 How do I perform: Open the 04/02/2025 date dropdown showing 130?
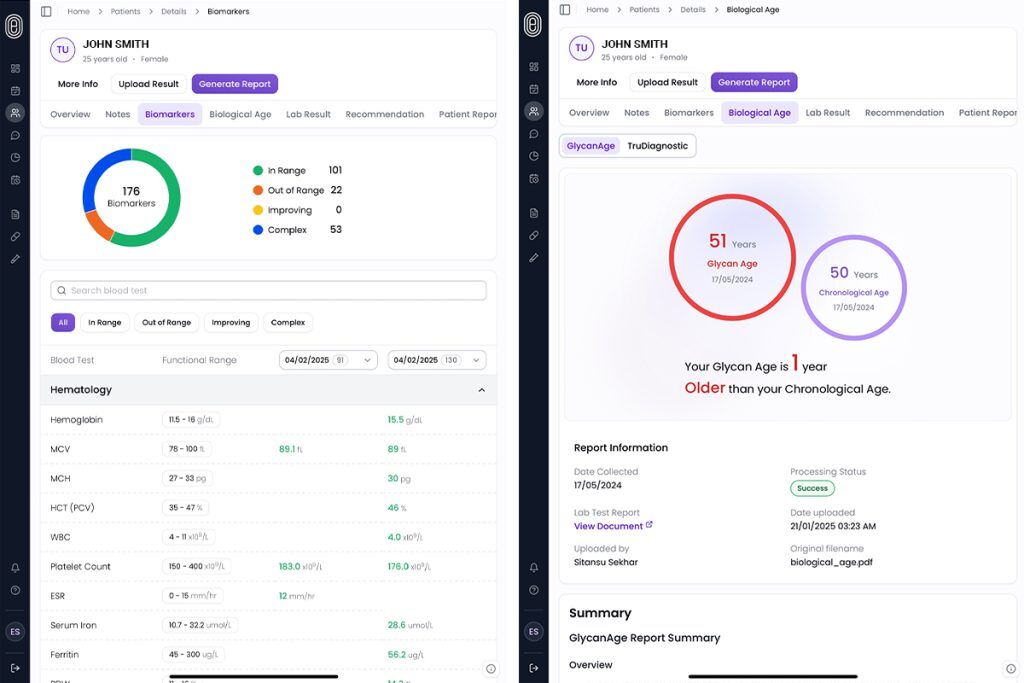[x=436, y=360]
